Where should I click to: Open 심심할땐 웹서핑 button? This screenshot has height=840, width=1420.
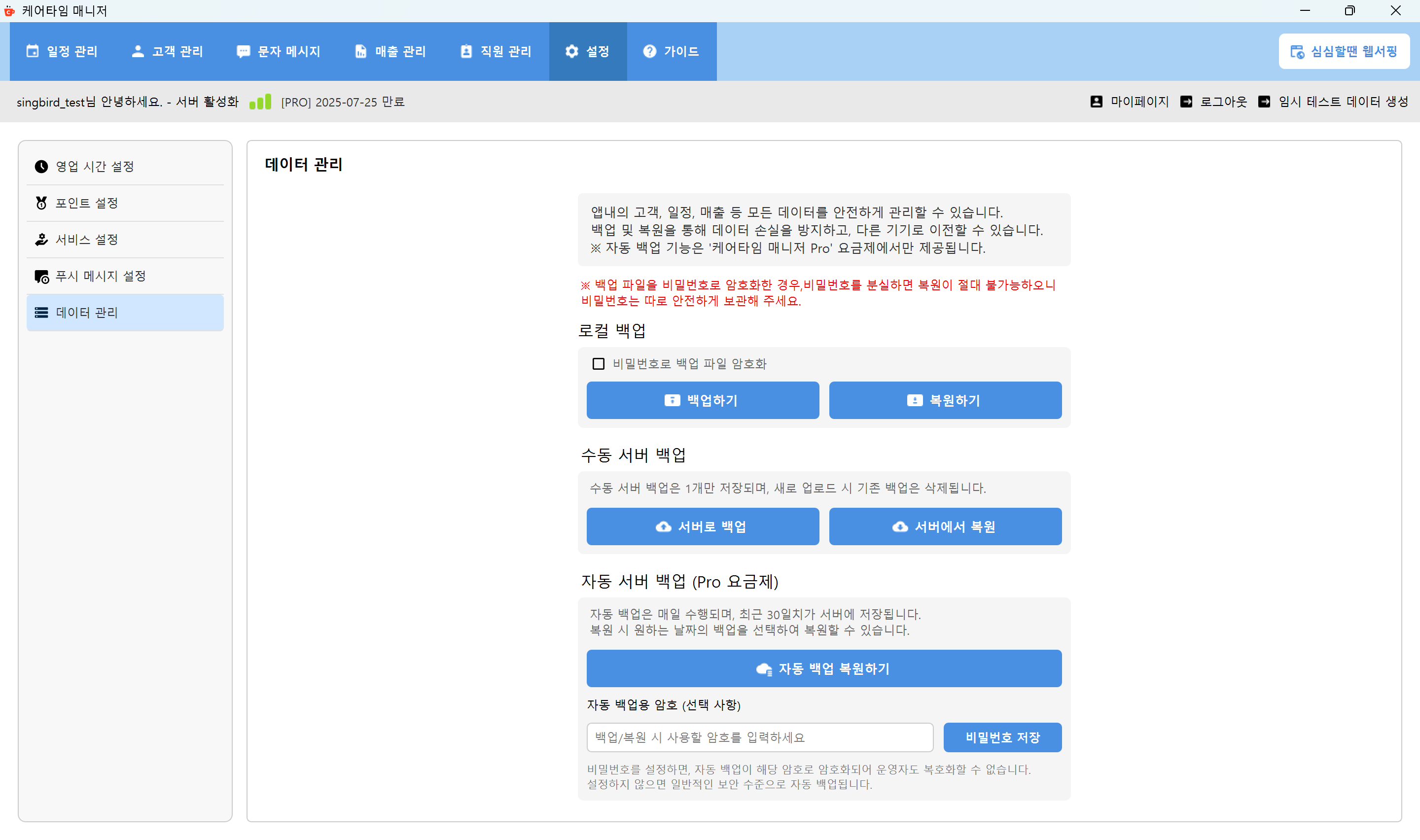pos(1344,51)
